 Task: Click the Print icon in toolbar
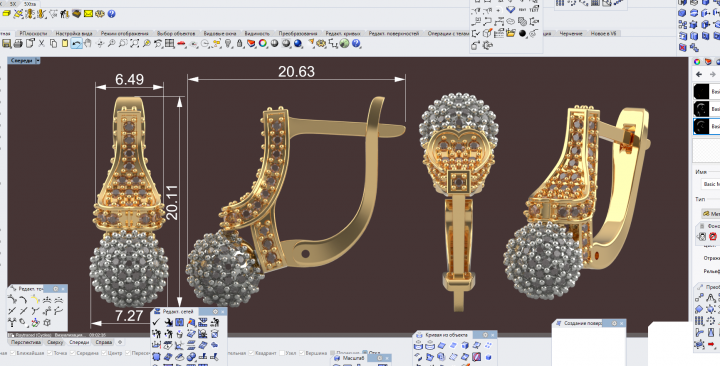coord(18,44)
